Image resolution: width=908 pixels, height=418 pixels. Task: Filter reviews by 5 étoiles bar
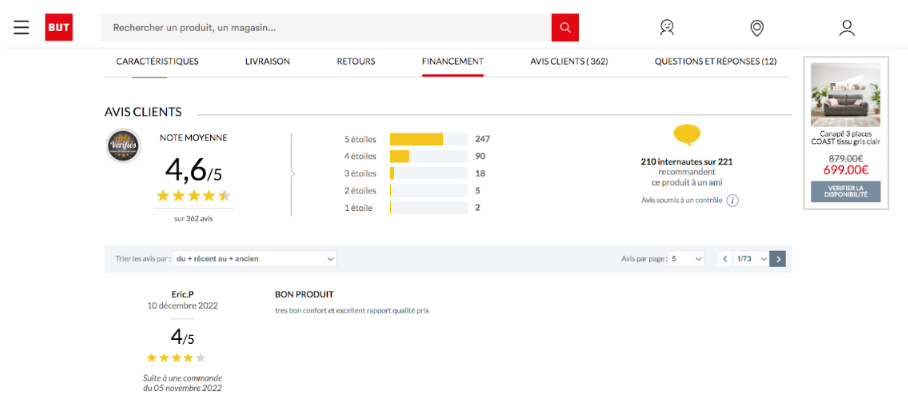tap(428, 139)
